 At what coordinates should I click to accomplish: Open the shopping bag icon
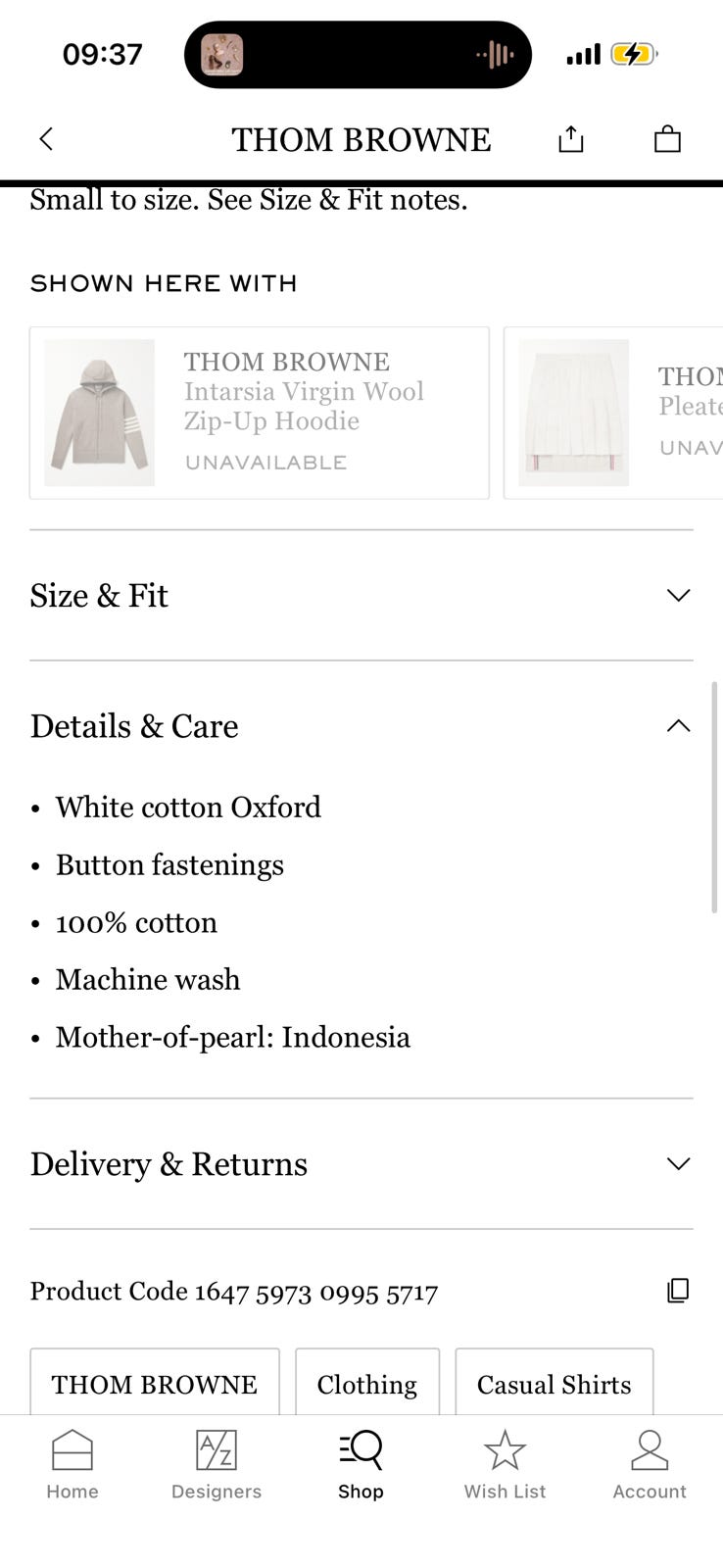point(667,139)
